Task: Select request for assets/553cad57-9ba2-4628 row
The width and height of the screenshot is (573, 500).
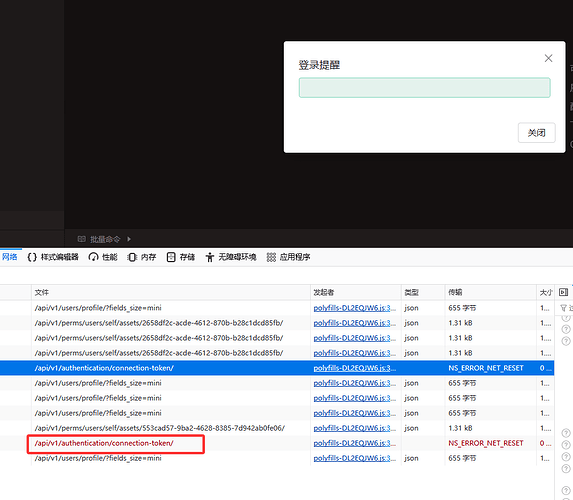Action: pos(277,428)
